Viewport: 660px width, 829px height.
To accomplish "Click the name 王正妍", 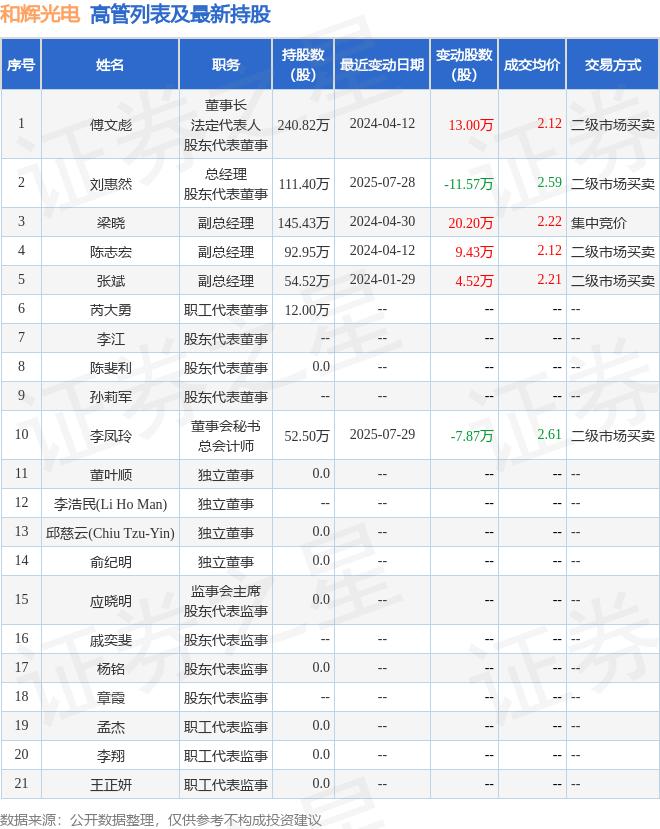I will [111, 785].
